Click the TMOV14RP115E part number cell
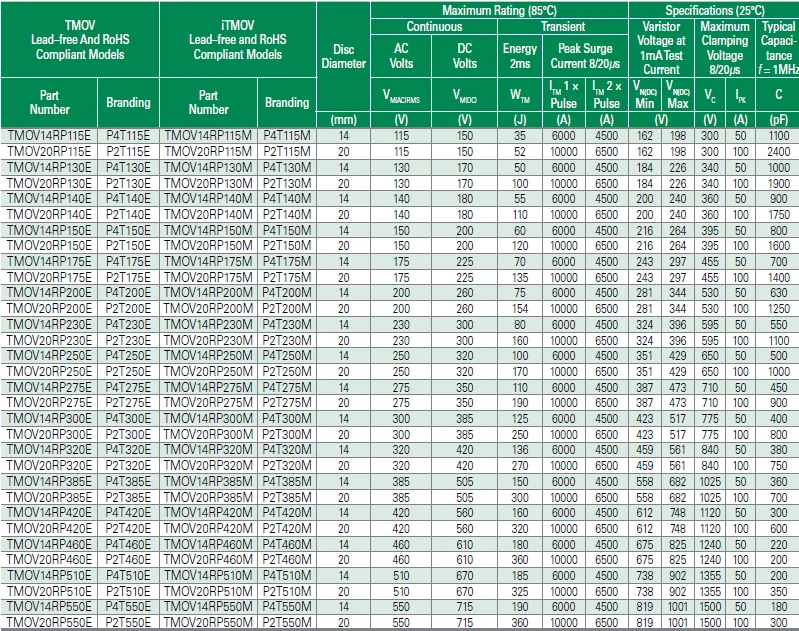This screenshot has width=799, height=631. pyautogui.click(x=50, y=135)
